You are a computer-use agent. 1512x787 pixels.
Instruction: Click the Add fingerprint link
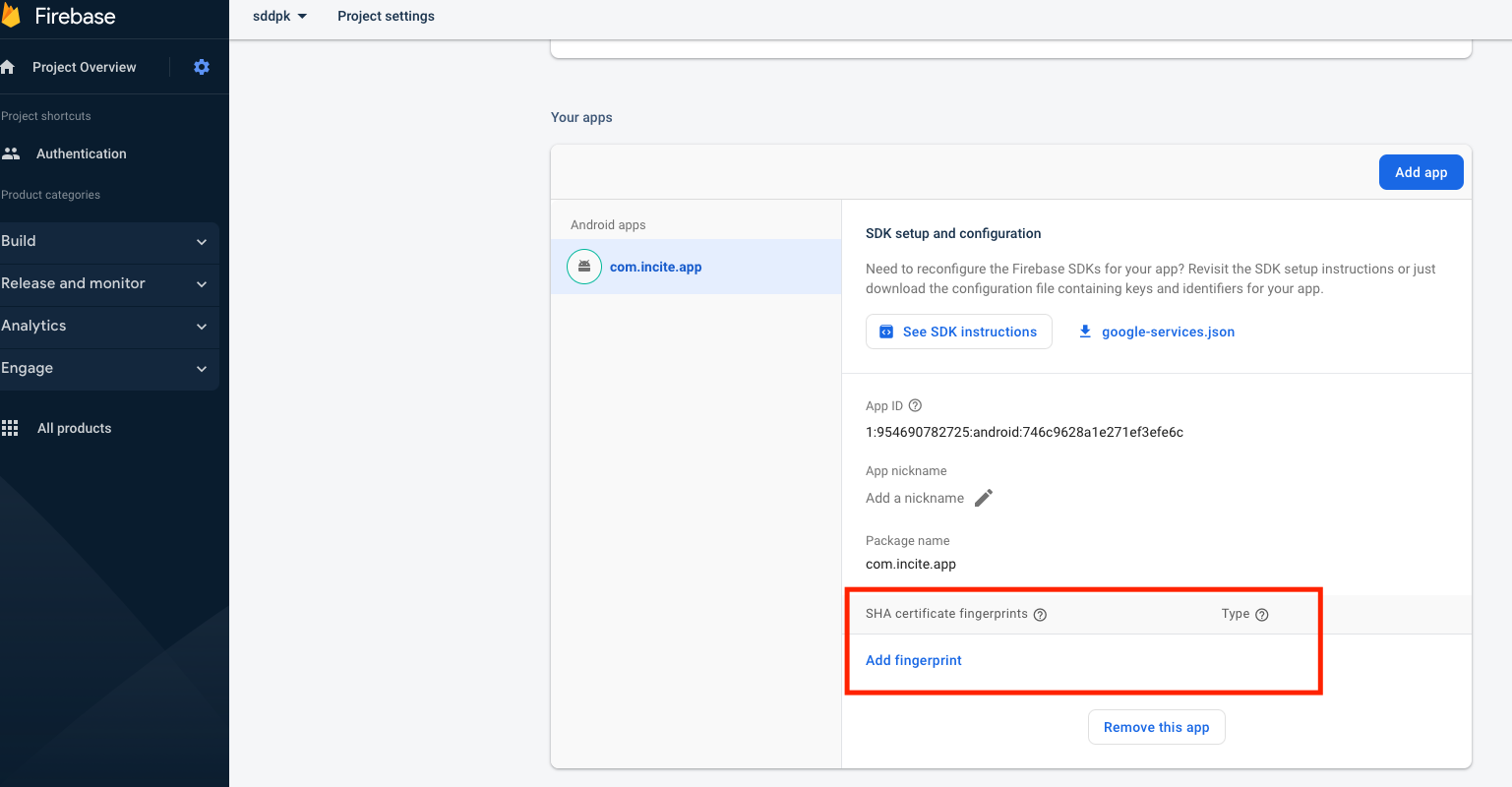(x=913, y=660)
